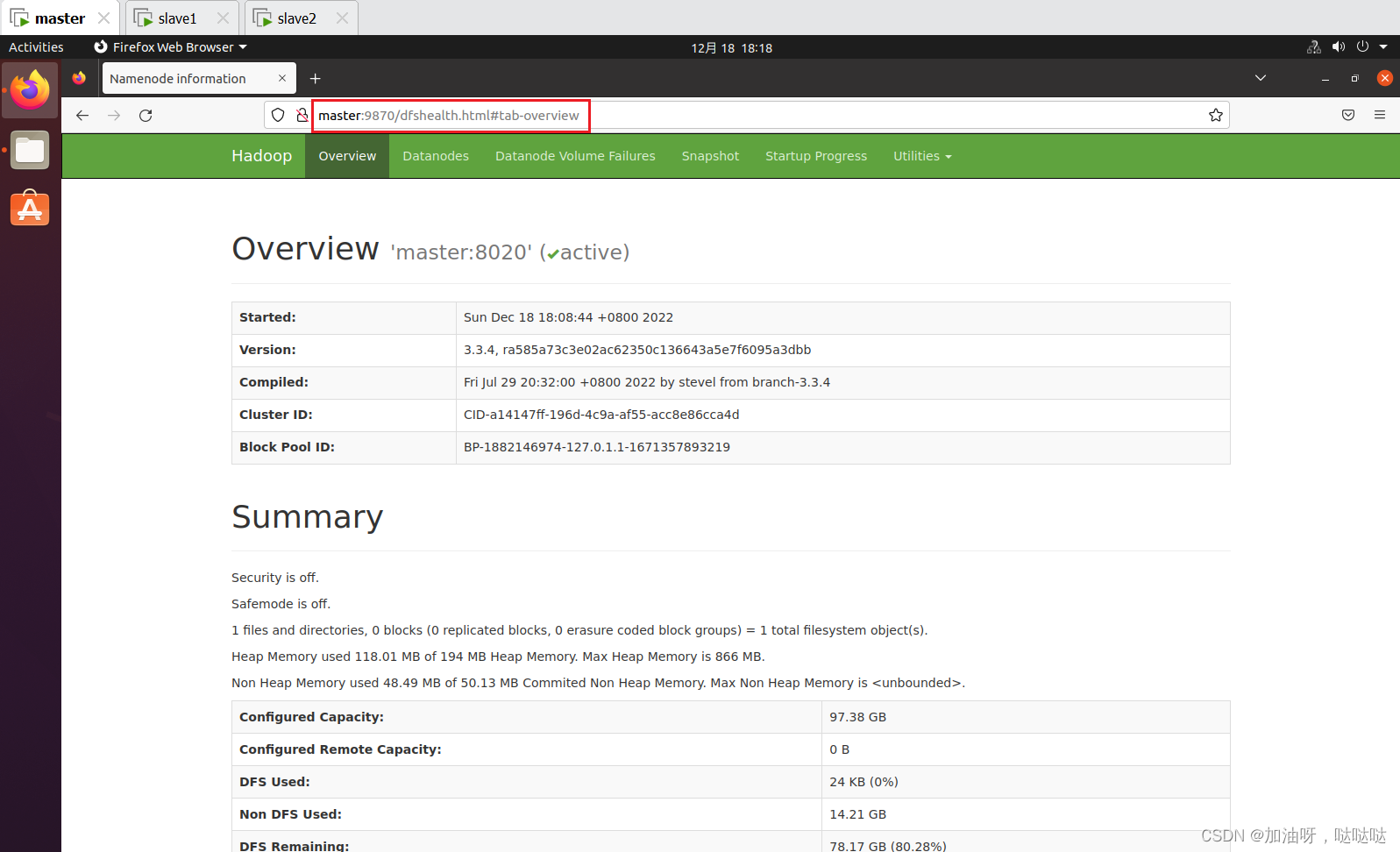This screenshot has height=852, width=1400.
Task: Select the Version value 3.3.4 hash
Action: point(637,350)
